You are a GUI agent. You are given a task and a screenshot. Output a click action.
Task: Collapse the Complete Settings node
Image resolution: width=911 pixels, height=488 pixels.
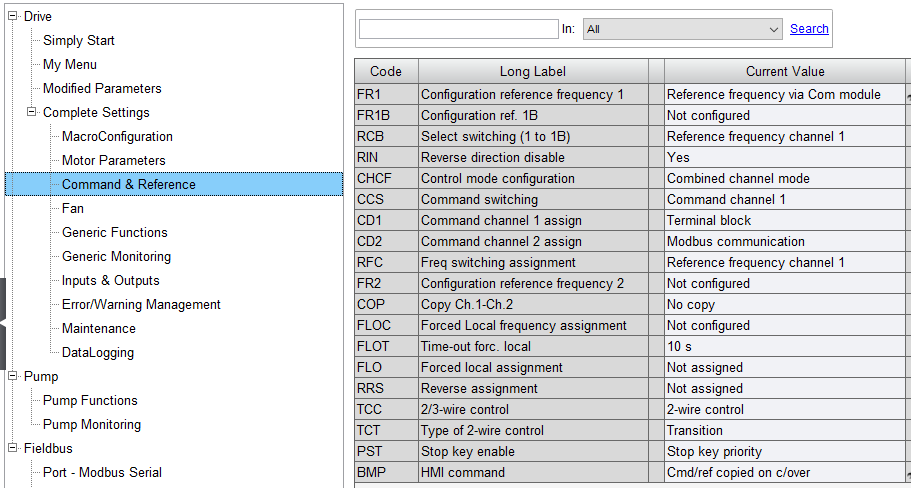pos(32,112)
